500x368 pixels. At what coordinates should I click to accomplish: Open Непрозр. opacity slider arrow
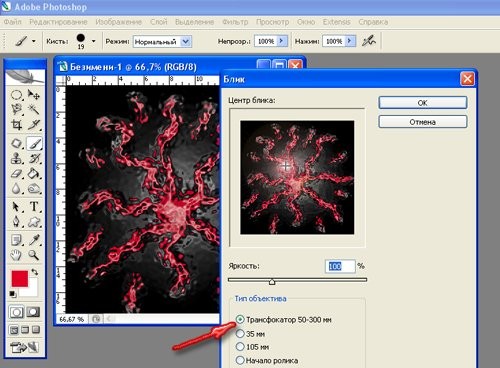282,41
